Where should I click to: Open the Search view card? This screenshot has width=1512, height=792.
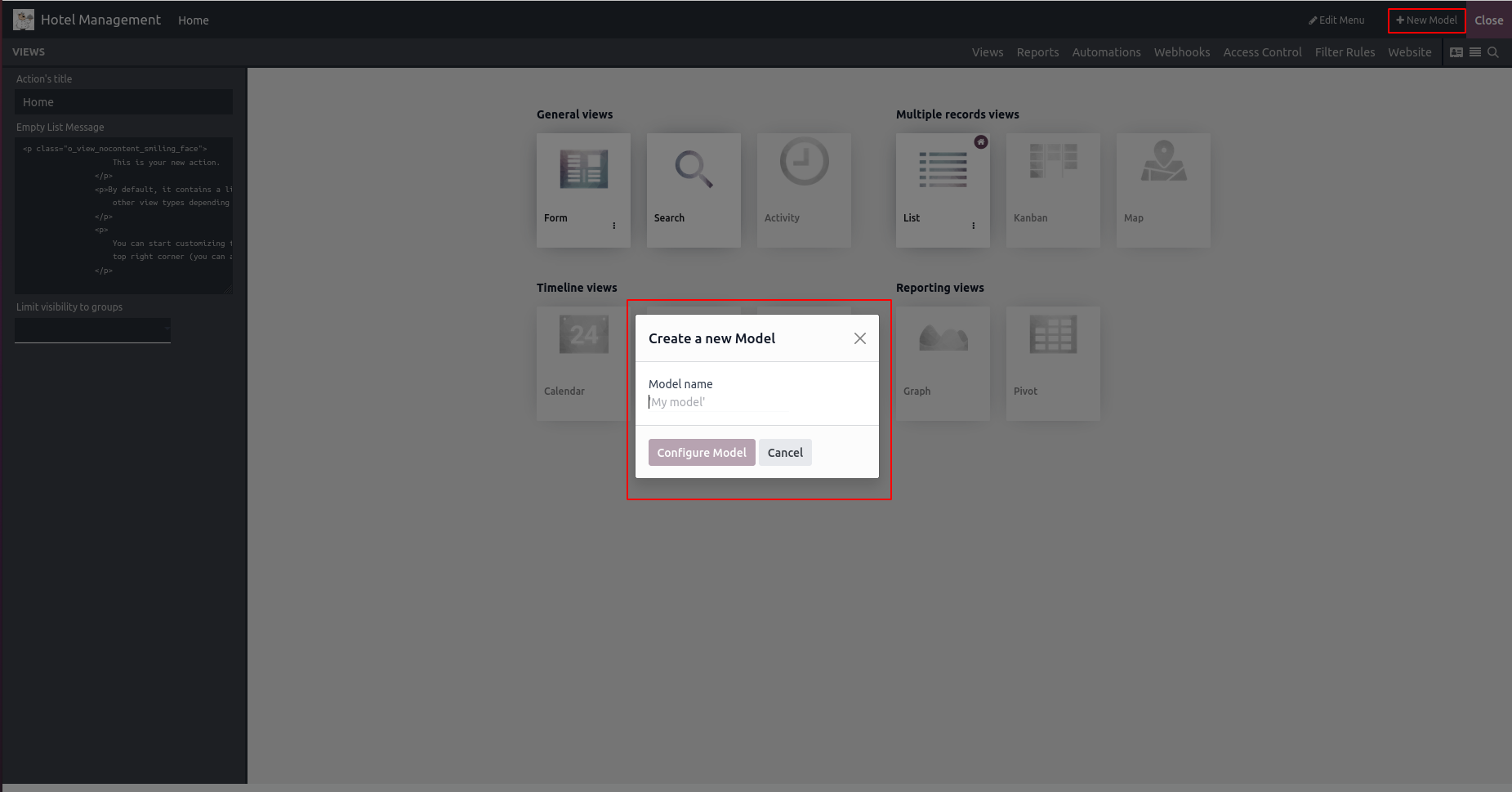click(694, 190)
